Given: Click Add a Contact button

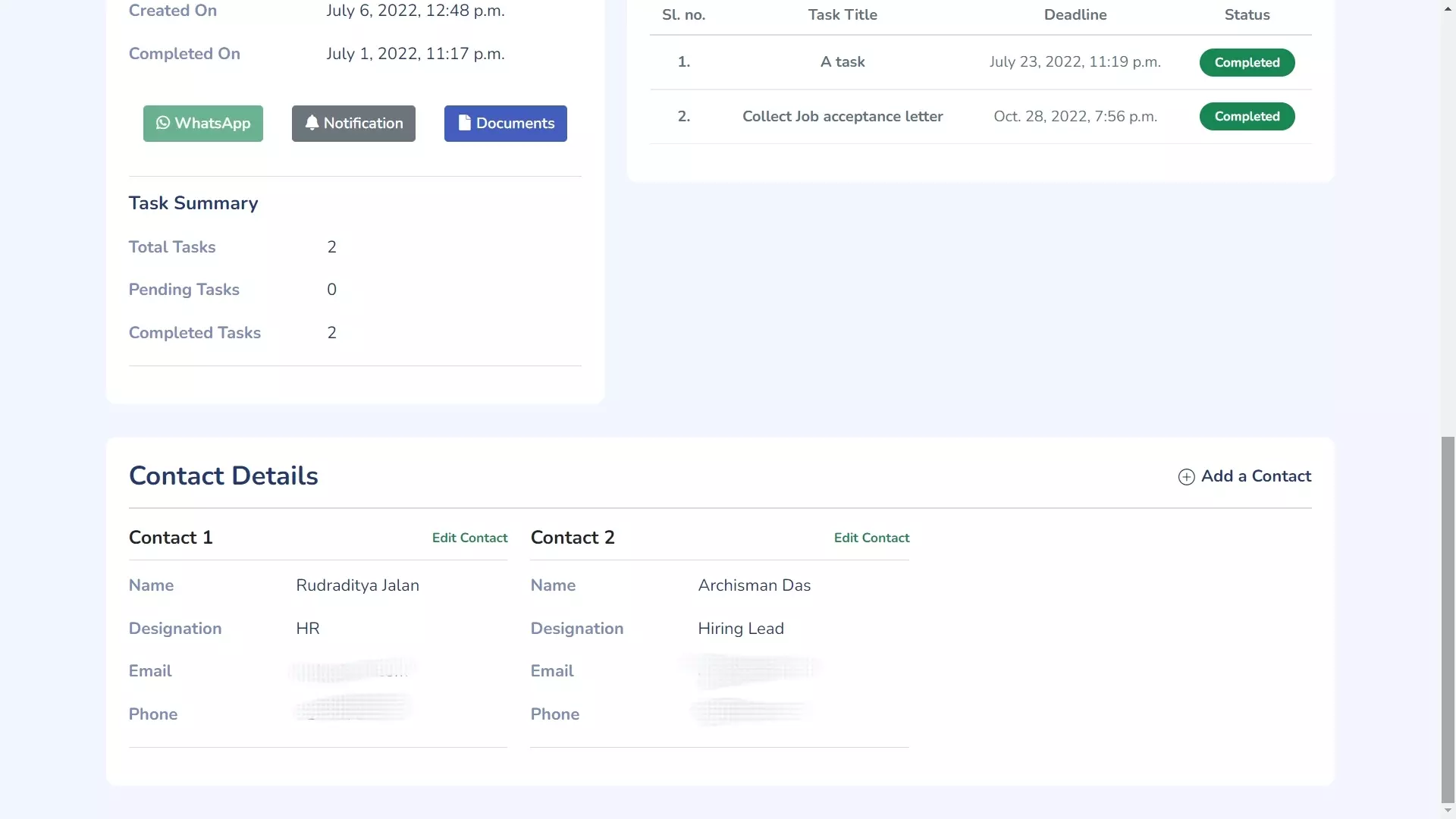Looking at the screenshot, I should coord(1244,476).
